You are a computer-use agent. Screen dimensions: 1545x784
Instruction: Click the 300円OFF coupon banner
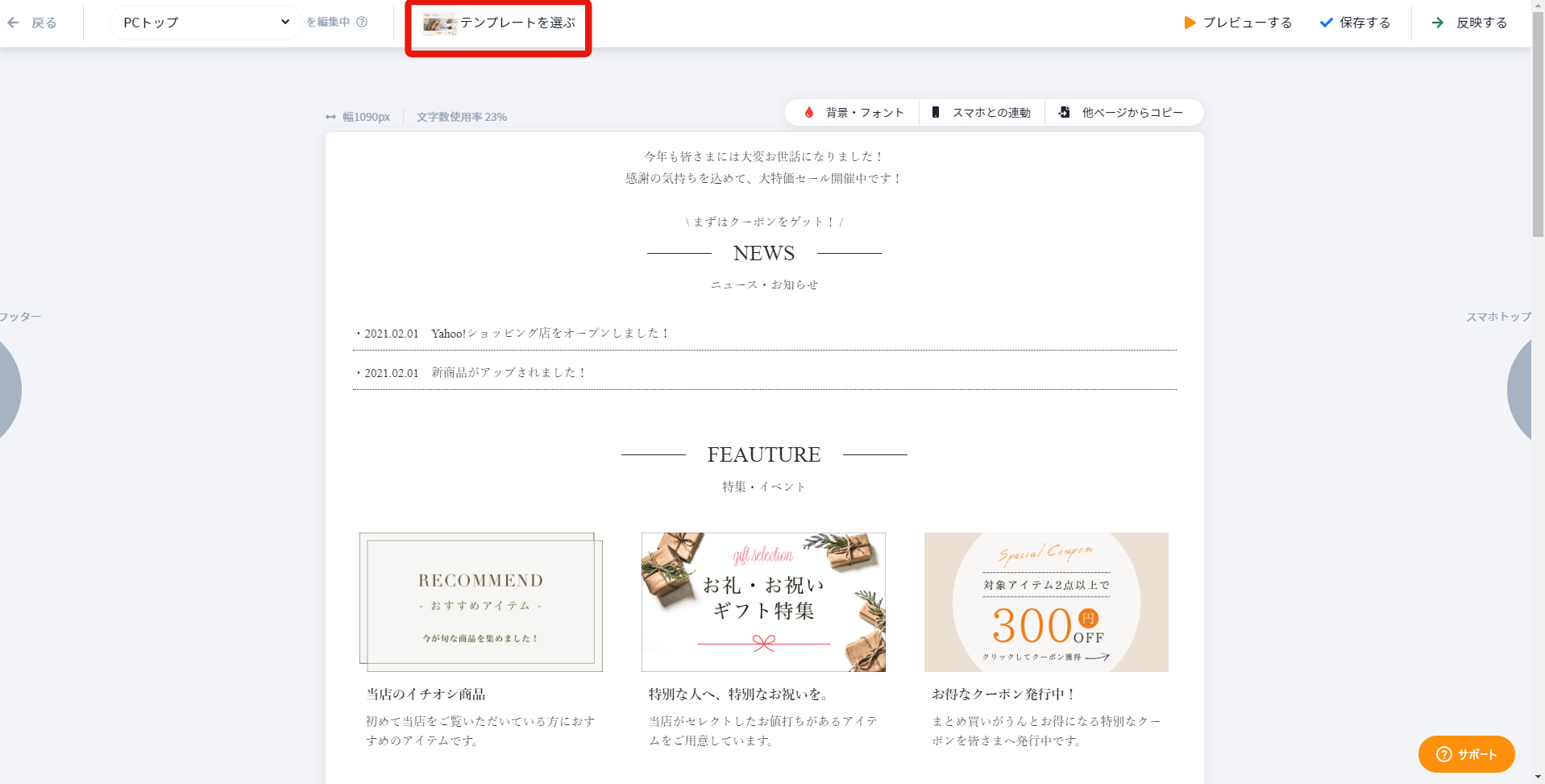tap(1046, 602)
